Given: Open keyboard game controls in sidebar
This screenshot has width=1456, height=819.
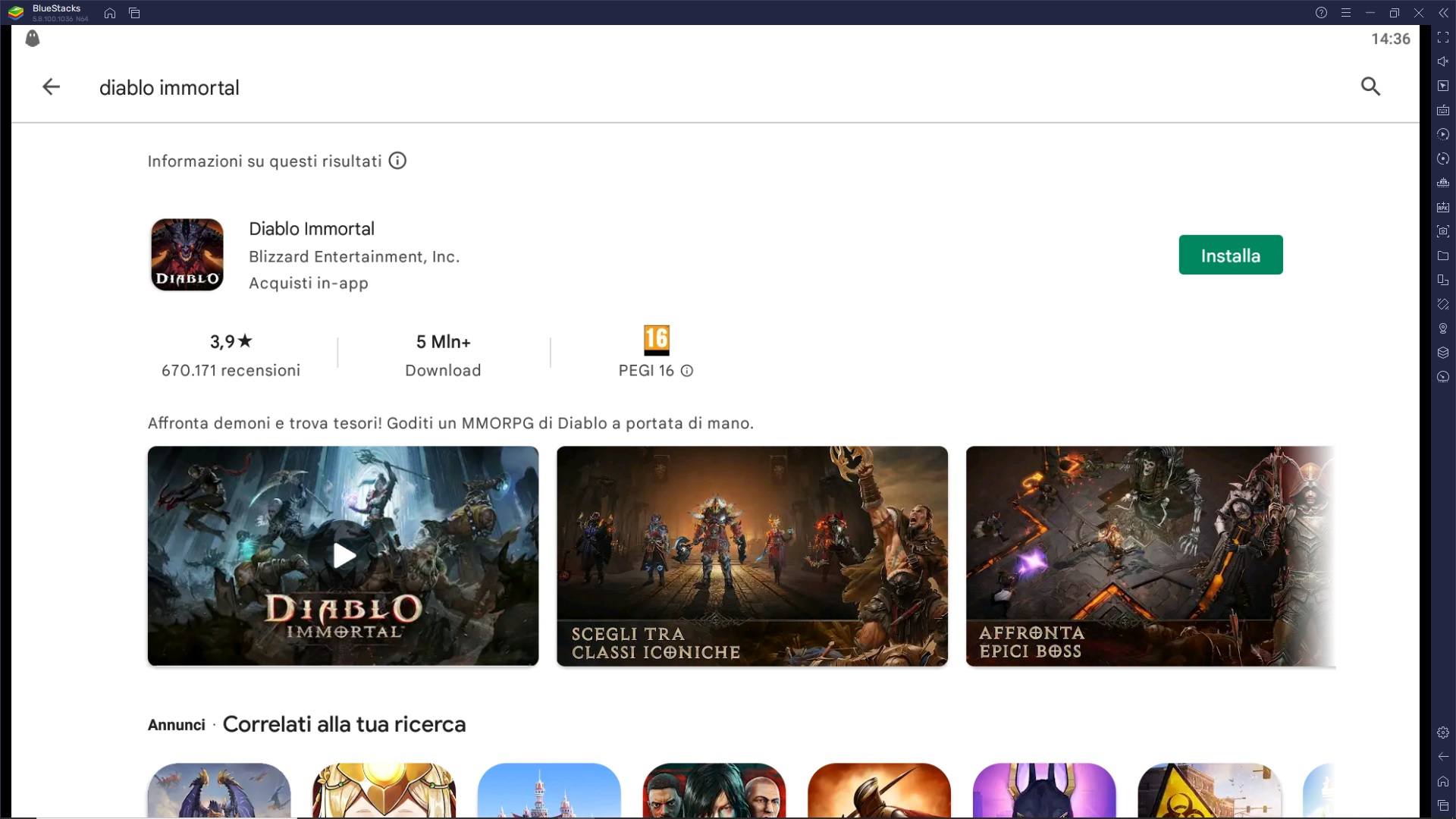Looking at the screenshot, I should [x=1443, y=110].
